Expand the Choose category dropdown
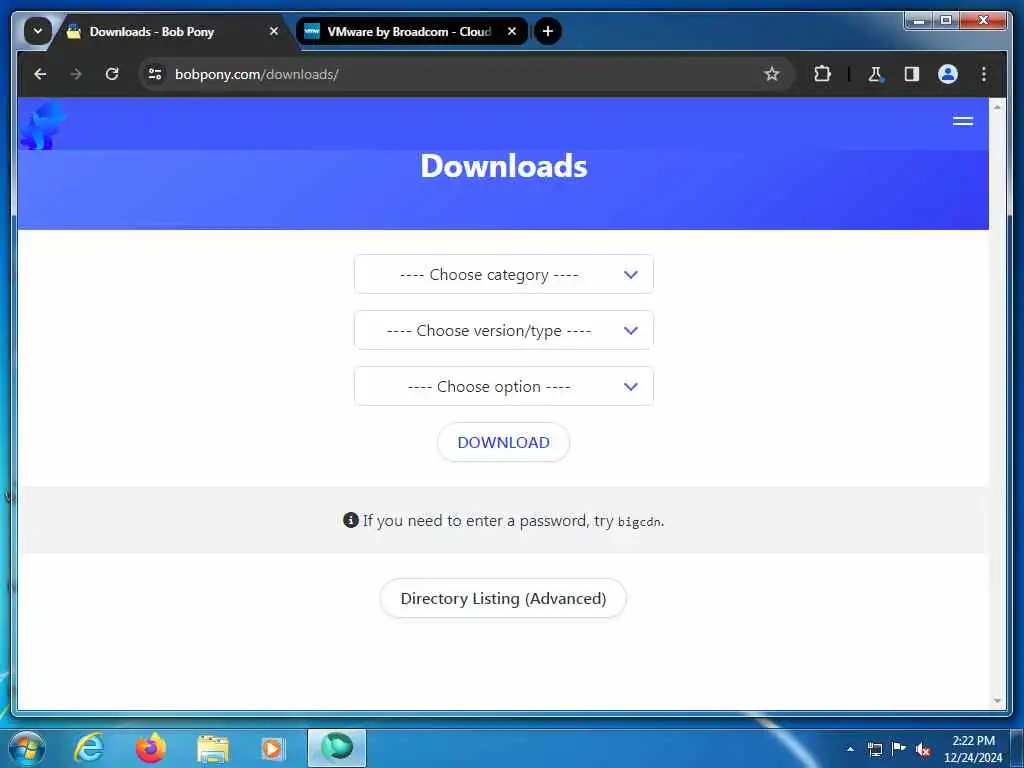 pyautogui.click(x=504, y=274)
